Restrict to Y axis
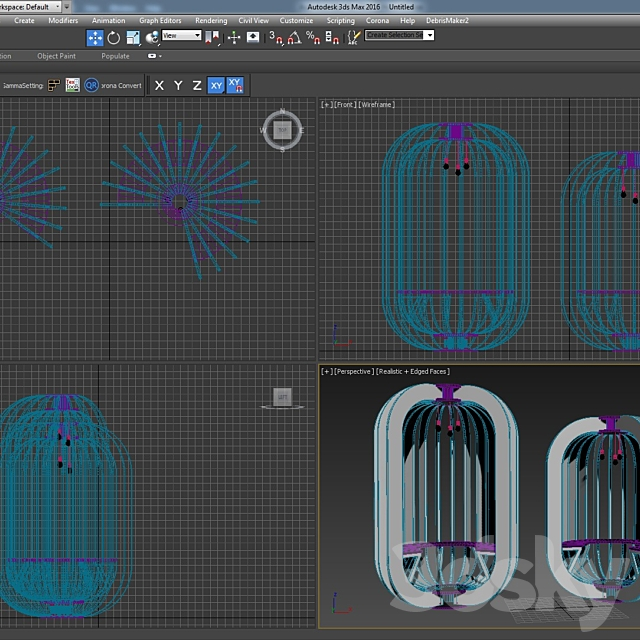Screen dimensions: 640x640 178,85
